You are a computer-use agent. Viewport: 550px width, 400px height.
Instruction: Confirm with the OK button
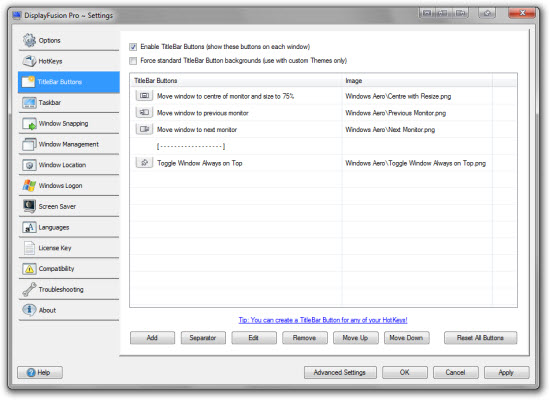coord(405,372)
